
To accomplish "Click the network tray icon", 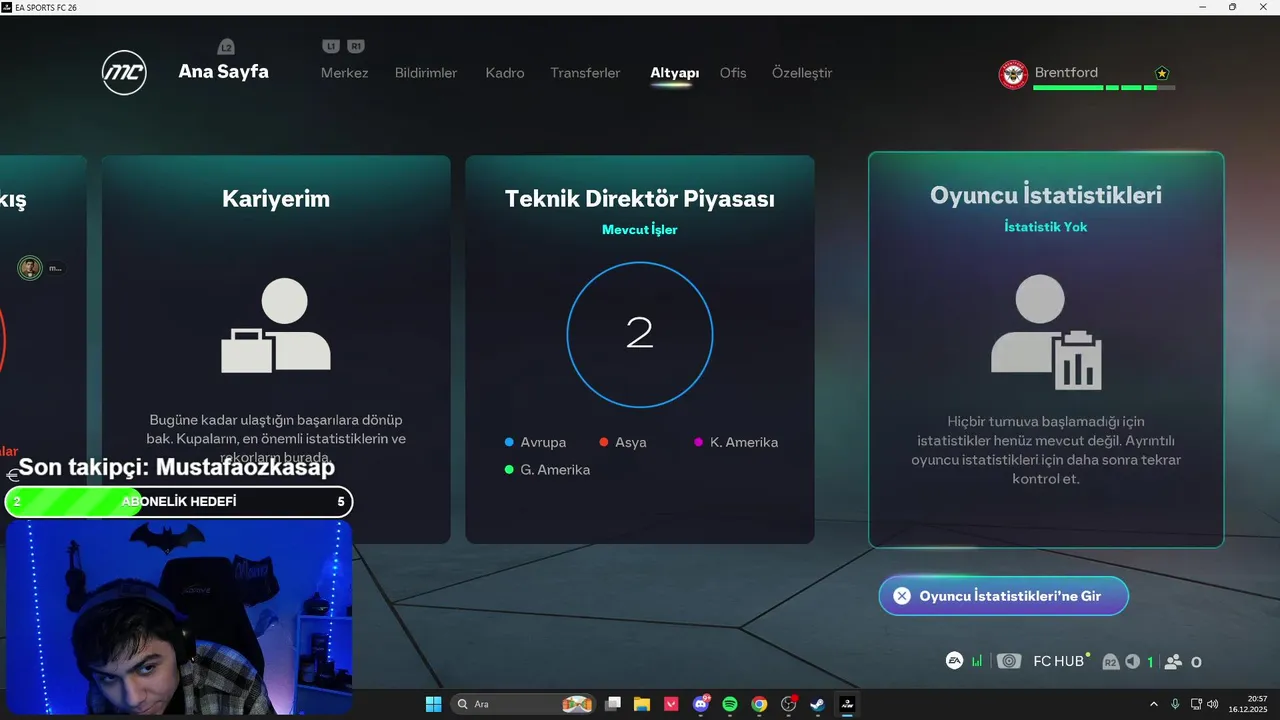I will (x=1197, y=704).
